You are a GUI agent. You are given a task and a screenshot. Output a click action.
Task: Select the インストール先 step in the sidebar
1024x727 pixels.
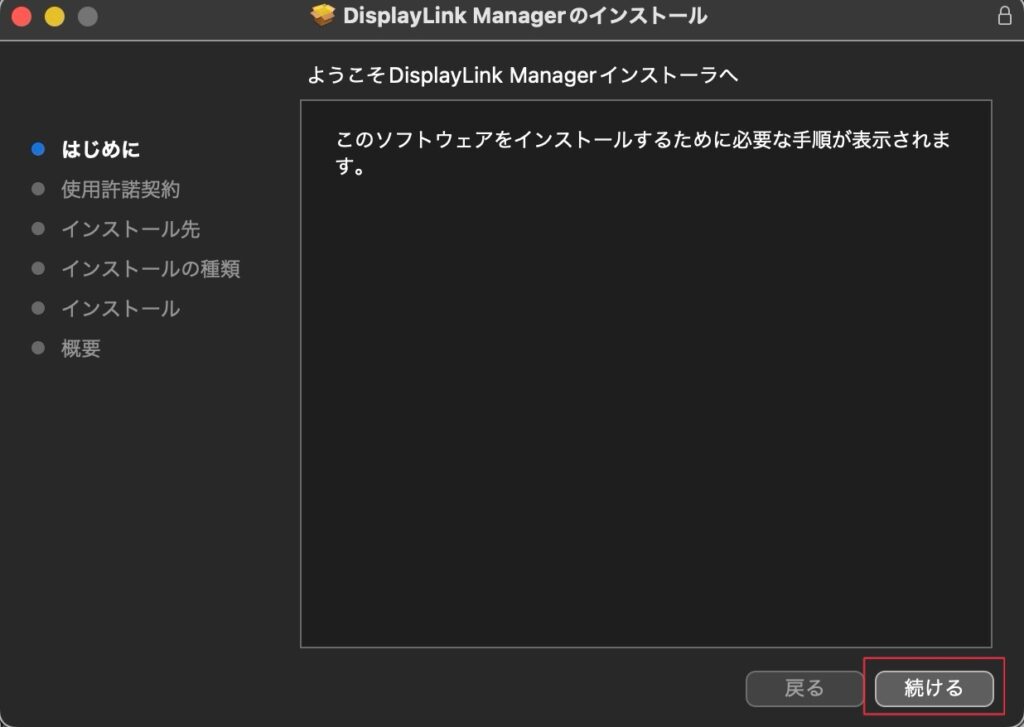tap(131, 229)
